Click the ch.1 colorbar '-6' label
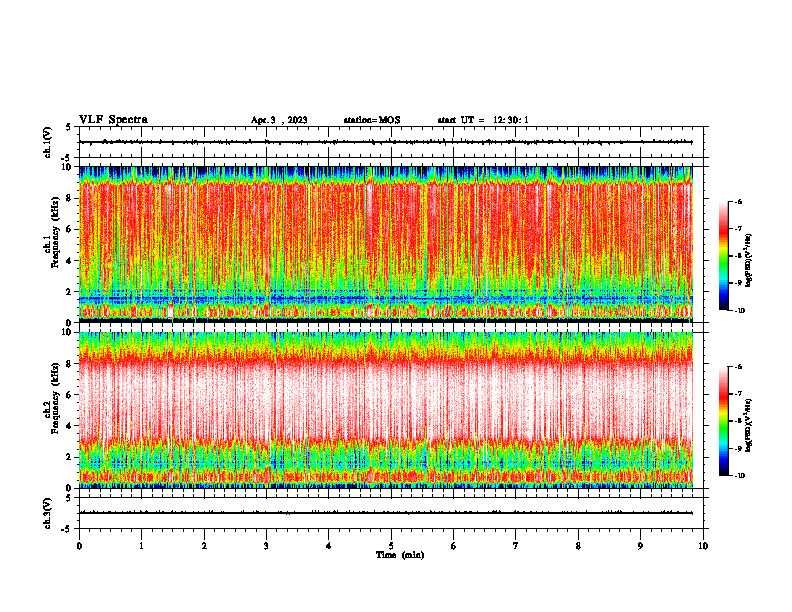The width and height of the screenshot is (792, 612). [738, 201]
